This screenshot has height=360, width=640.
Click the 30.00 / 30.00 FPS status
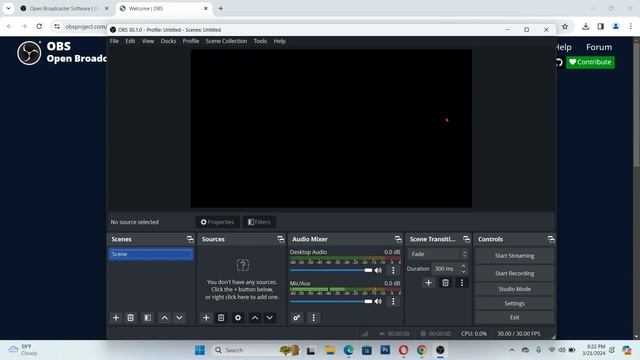(519, 333)
